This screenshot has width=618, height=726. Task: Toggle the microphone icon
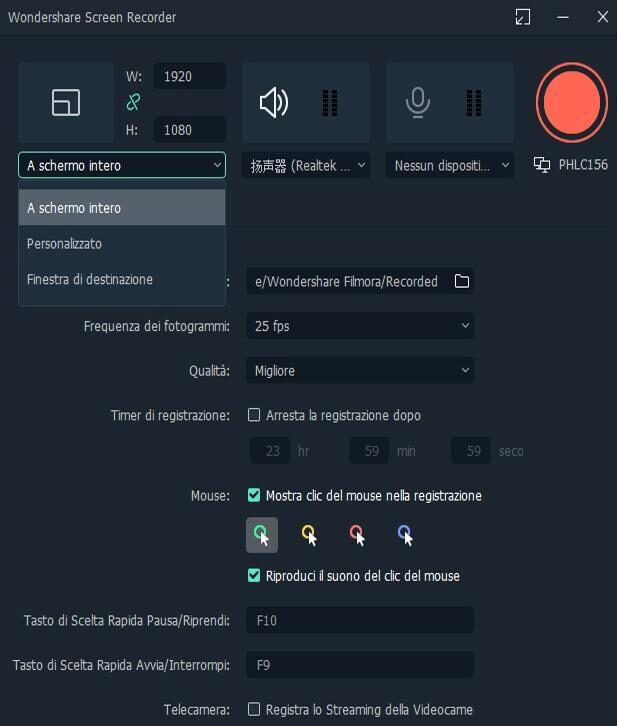pos(418,102)
